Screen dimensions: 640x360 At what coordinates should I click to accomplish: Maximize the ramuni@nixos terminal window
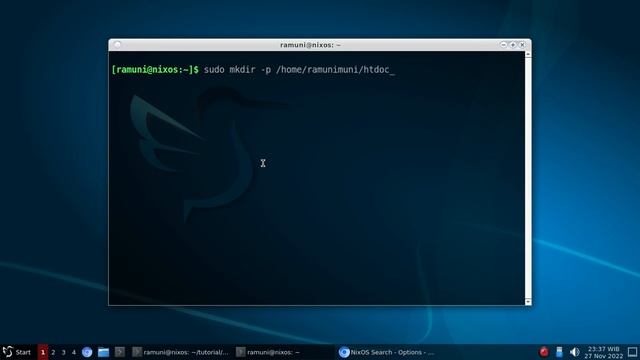click(513, 44)
